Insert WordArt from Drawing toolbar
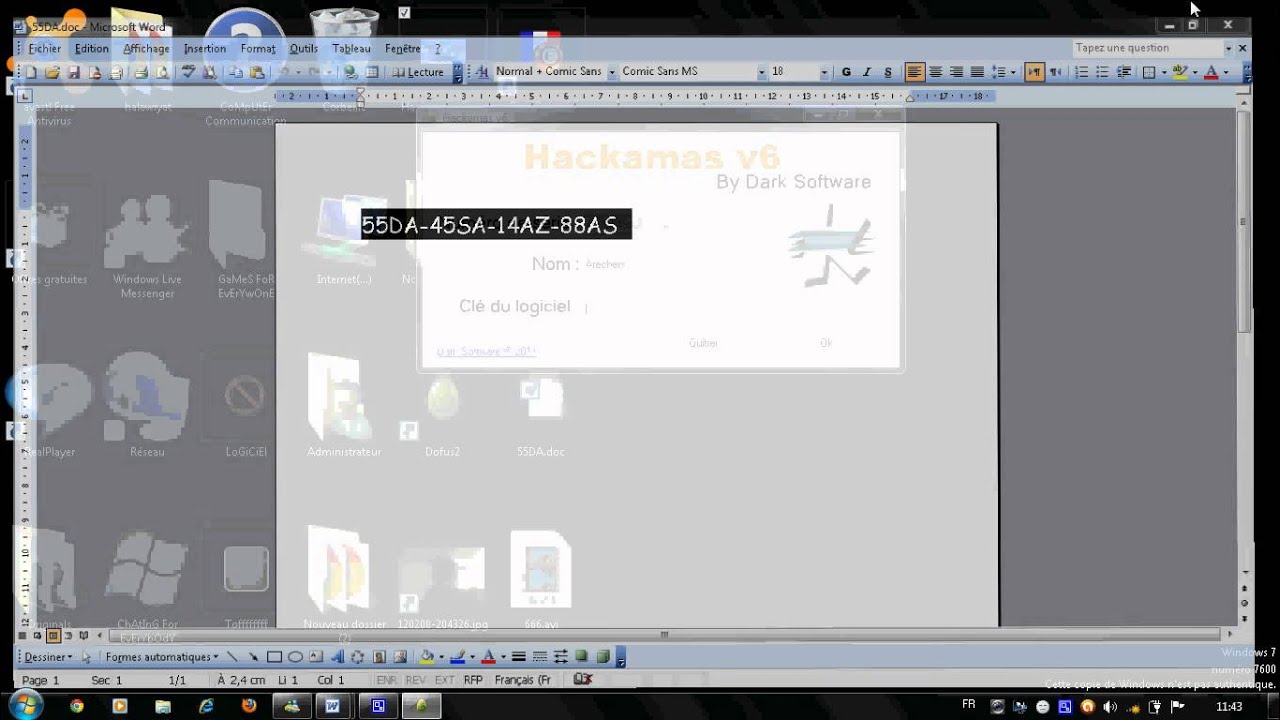 coord(337,657)
